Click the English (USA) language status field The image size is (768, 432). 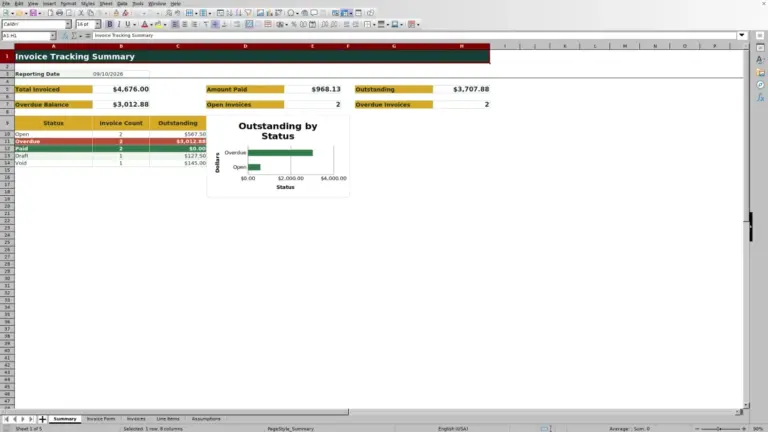pos(453,429)
